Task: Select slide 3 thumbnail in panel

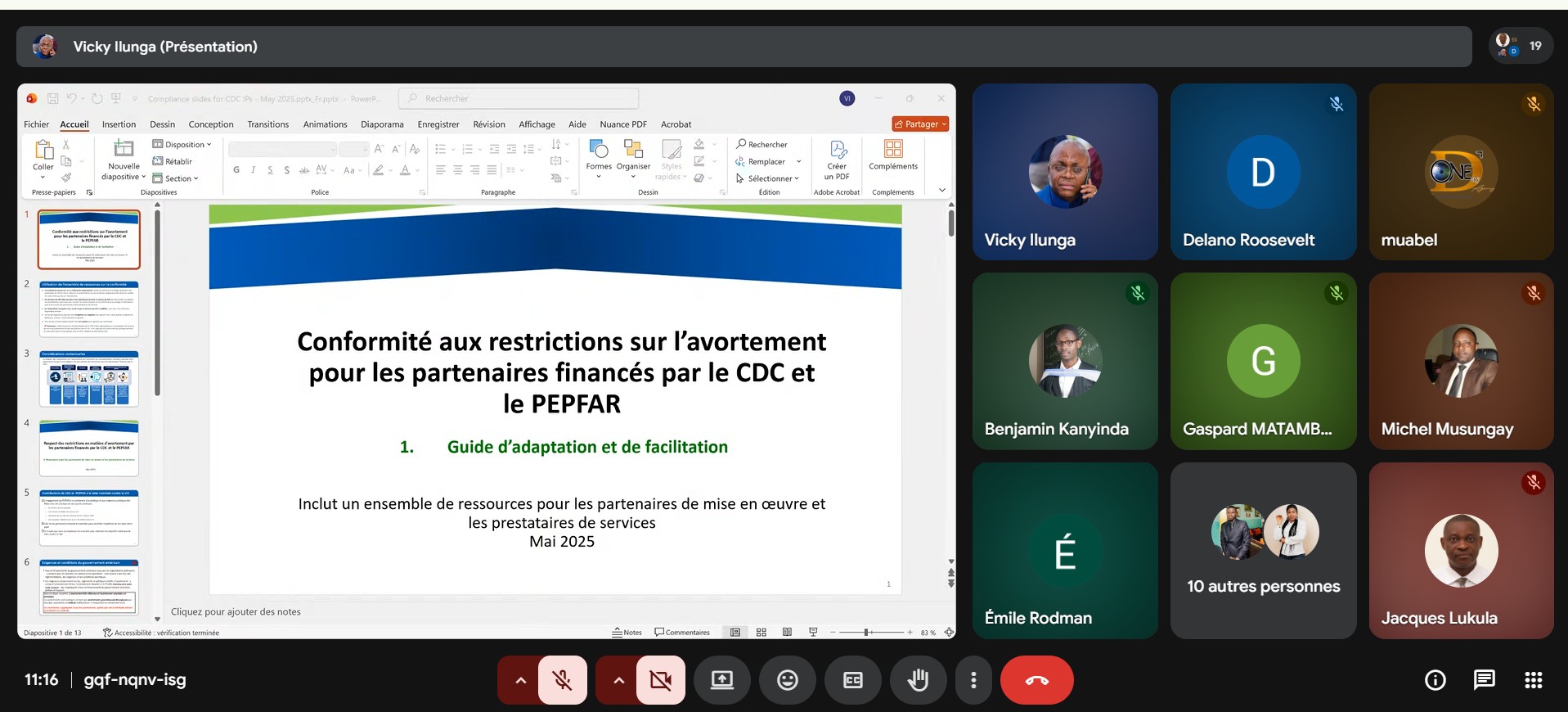Action: tap(89, 379)
